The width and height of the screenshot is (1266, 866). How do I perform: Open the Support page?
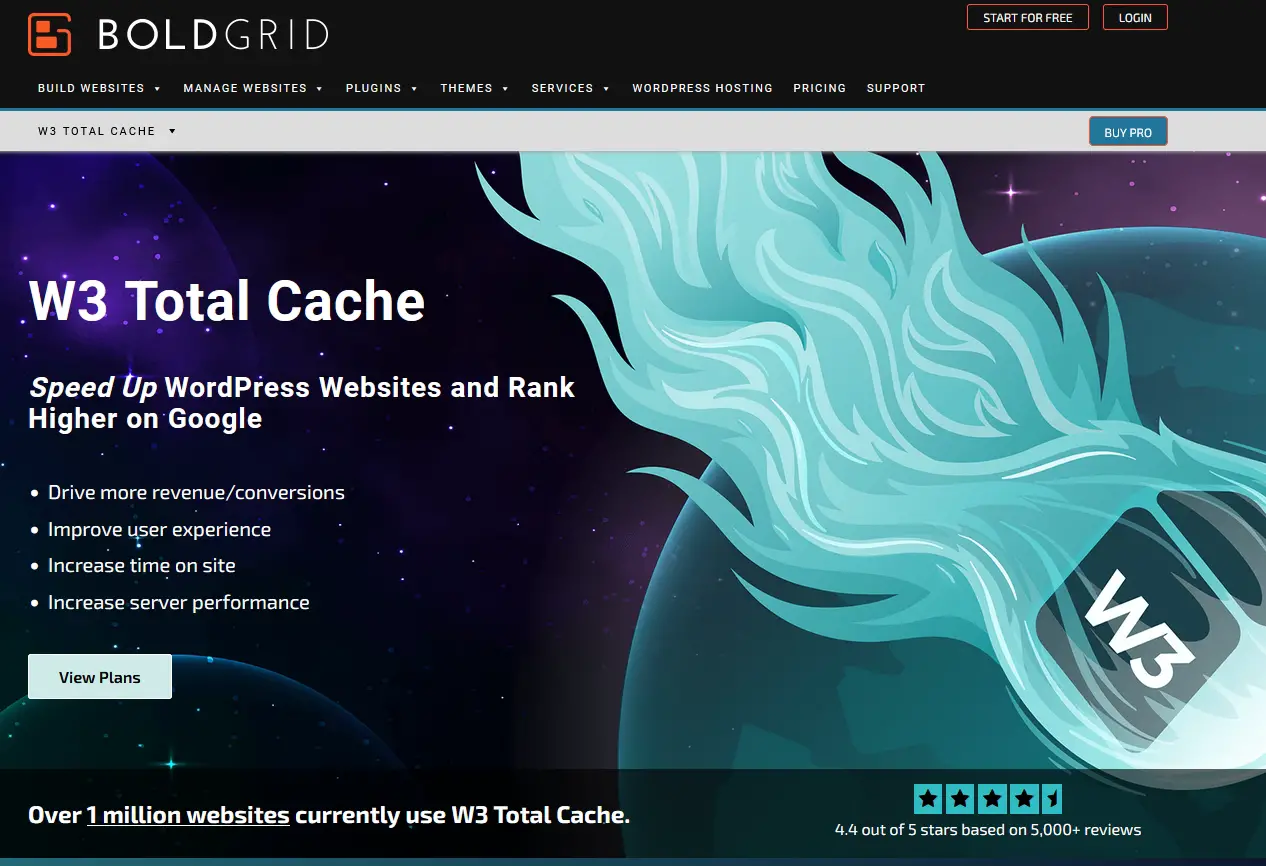[896, 88]
